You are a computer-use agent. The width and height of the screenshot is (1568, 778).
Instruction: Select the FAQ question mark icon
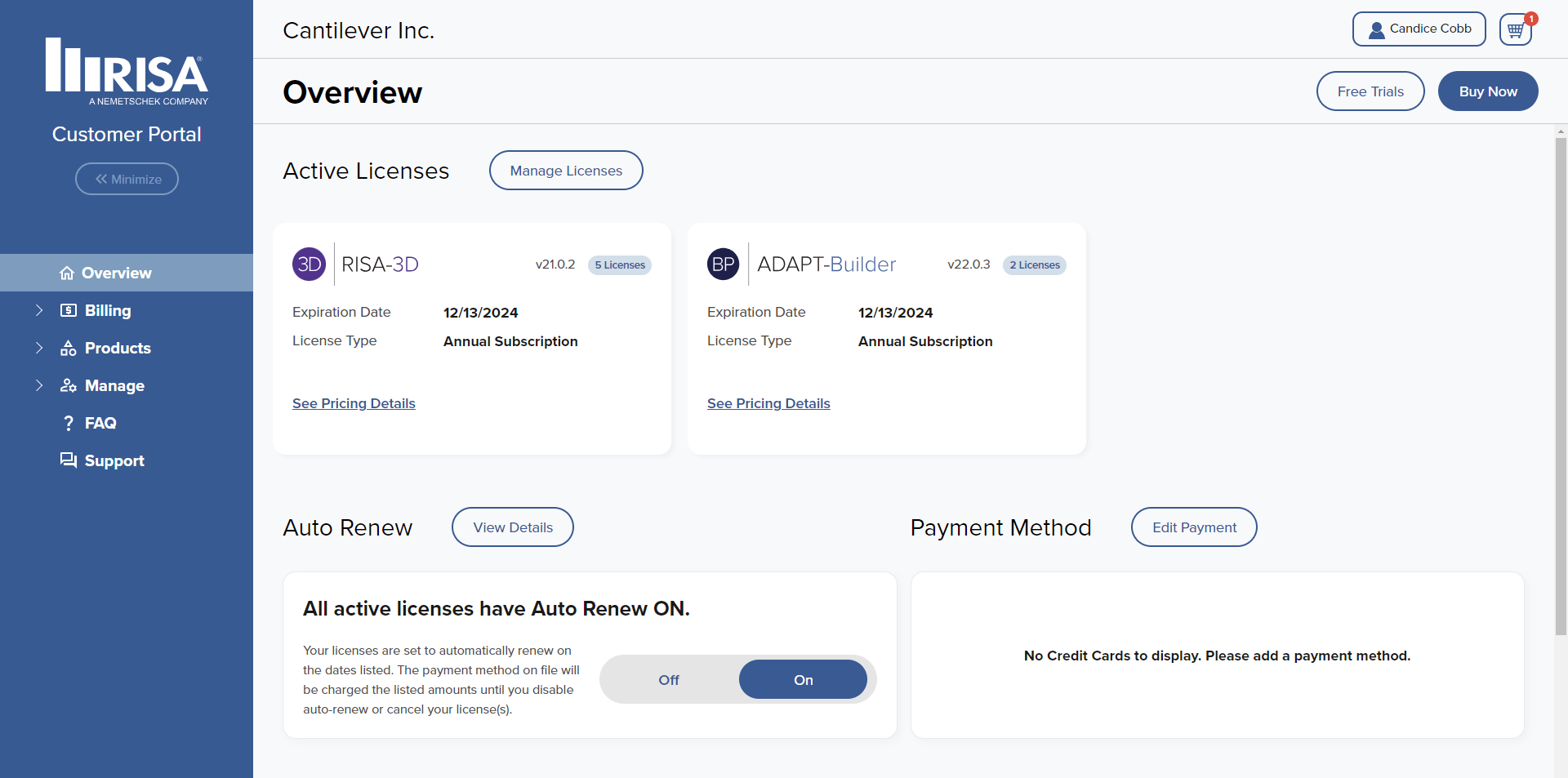coord(68,423)
